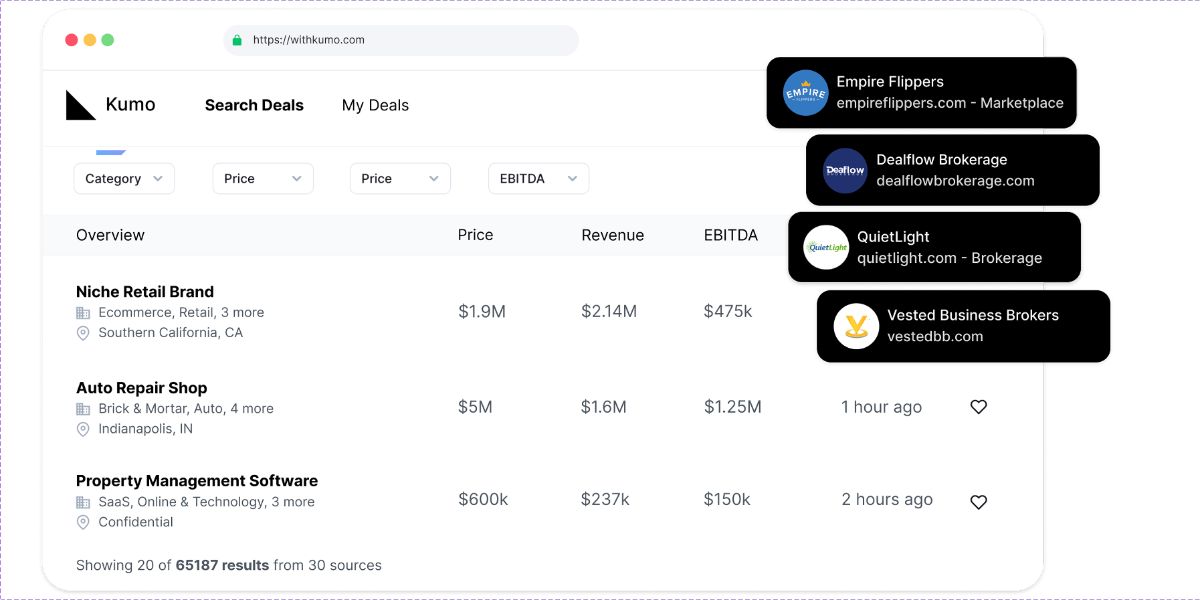Open the Niche Retail Brand listing
This screenshot has width=1200, height=600.
[145, 292]
